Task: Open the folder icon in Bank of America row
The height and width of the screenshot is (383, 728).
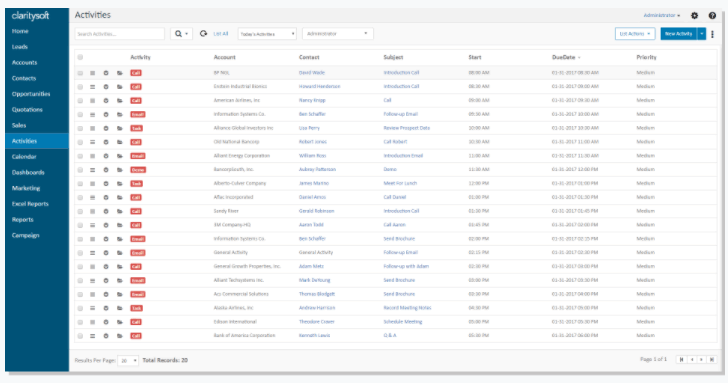Action: click(120, 336)
